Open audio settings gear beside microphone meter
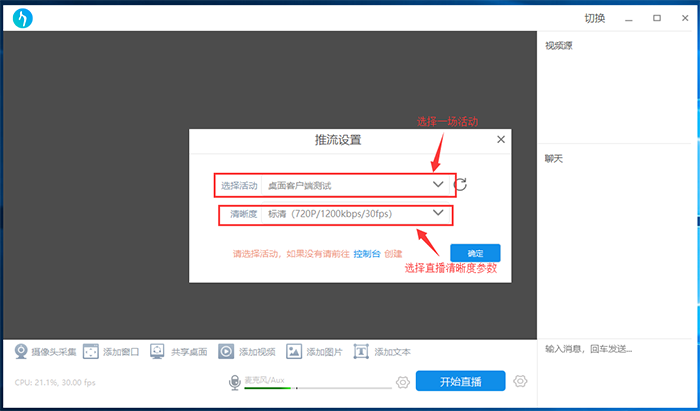This screenshot has width=700, height=411. [x=403, y=382]
